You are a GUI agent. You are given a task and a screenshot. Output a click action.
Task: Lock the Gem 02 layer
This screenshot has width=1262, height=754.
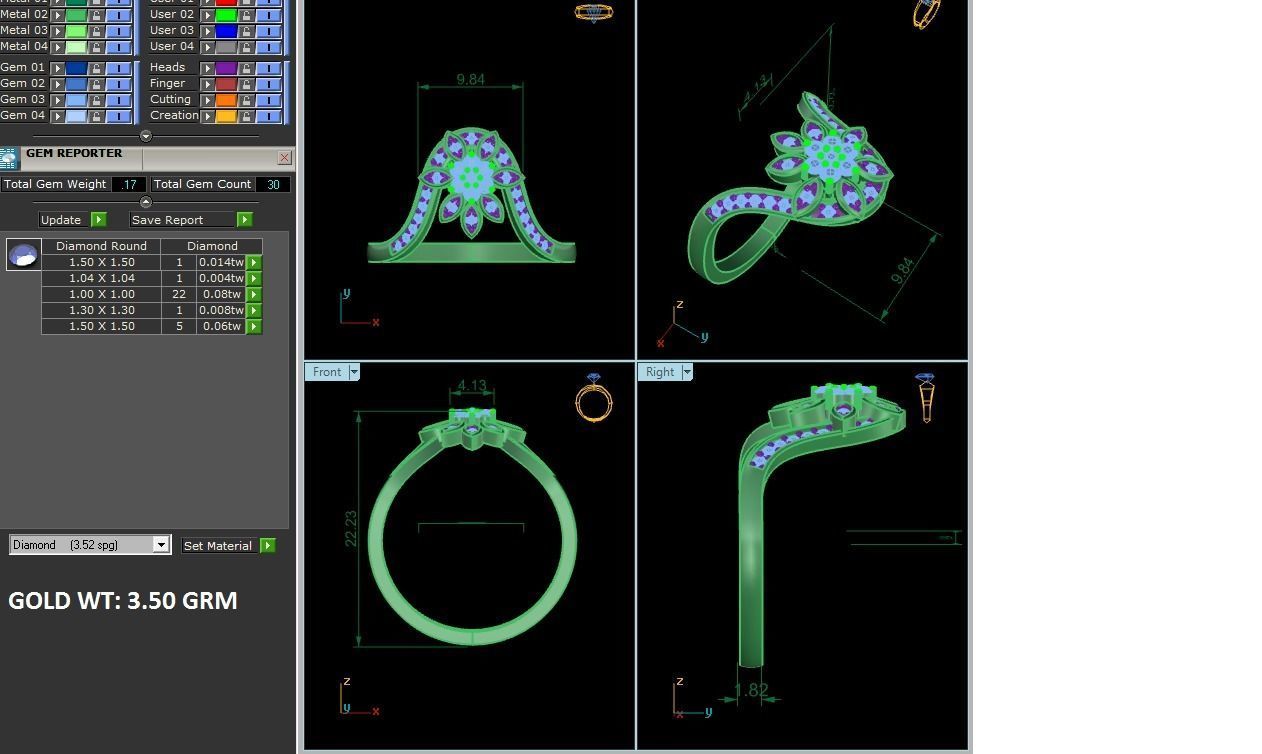point(96,84)
